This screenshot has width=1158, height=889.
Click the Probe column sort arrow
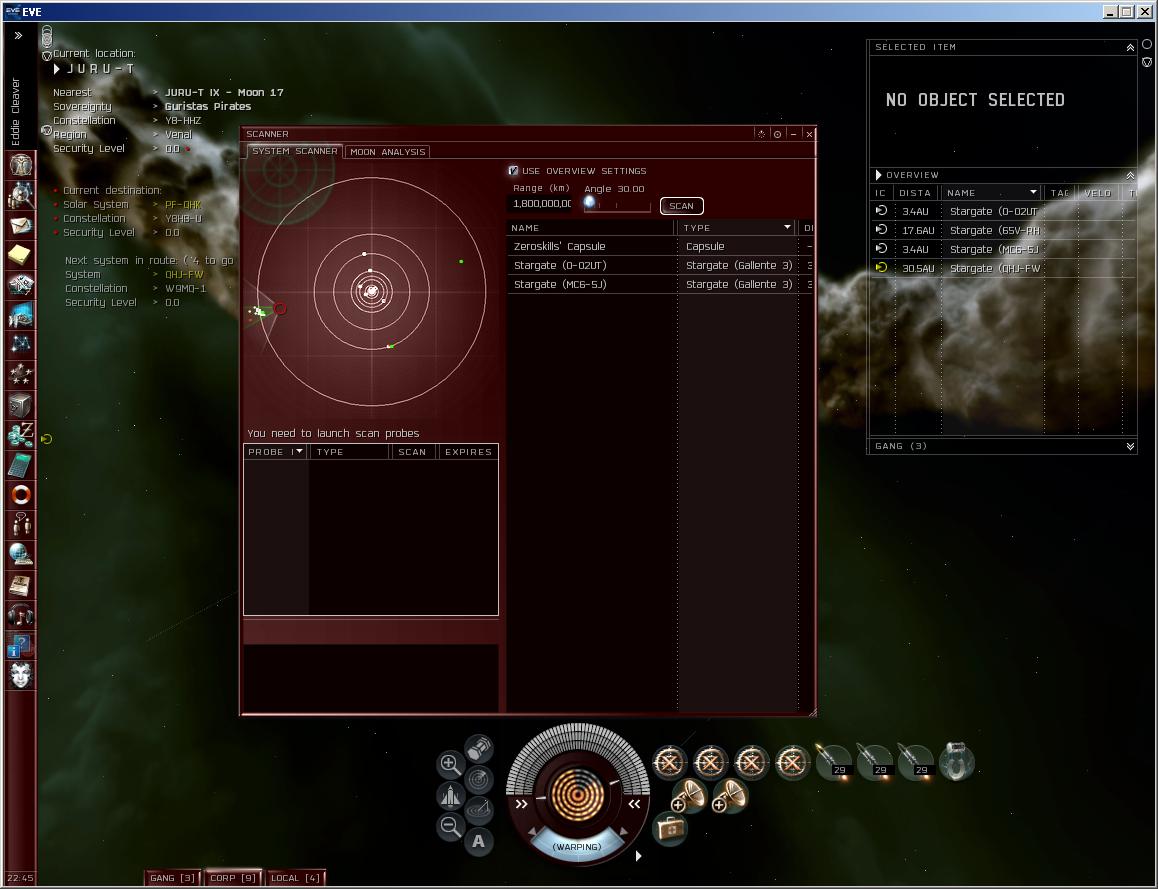[x=299, y=451]
